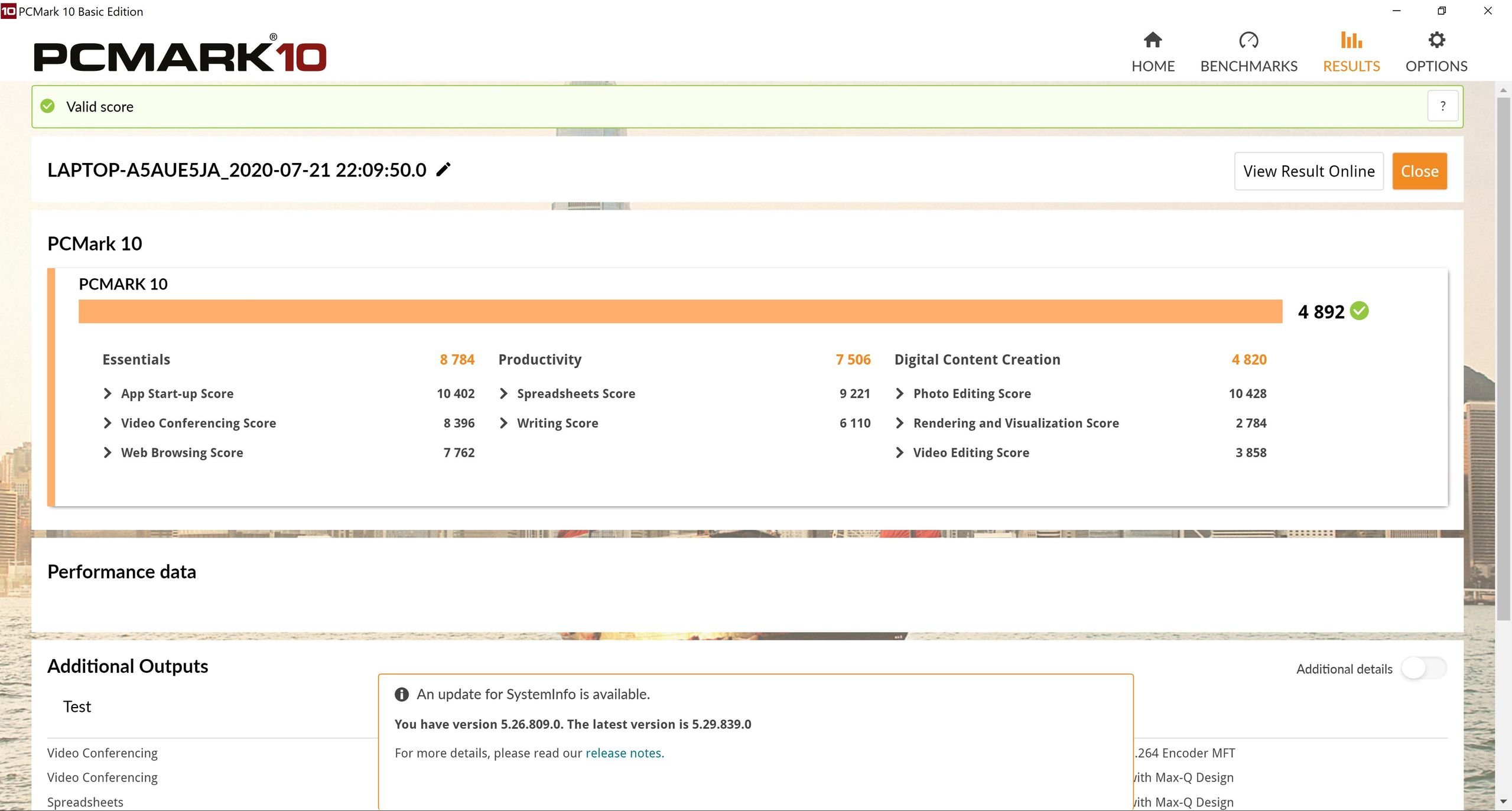Click the question mark help icon
The width and height of the screenshot is (1512, 811).
coord(1442,106)
